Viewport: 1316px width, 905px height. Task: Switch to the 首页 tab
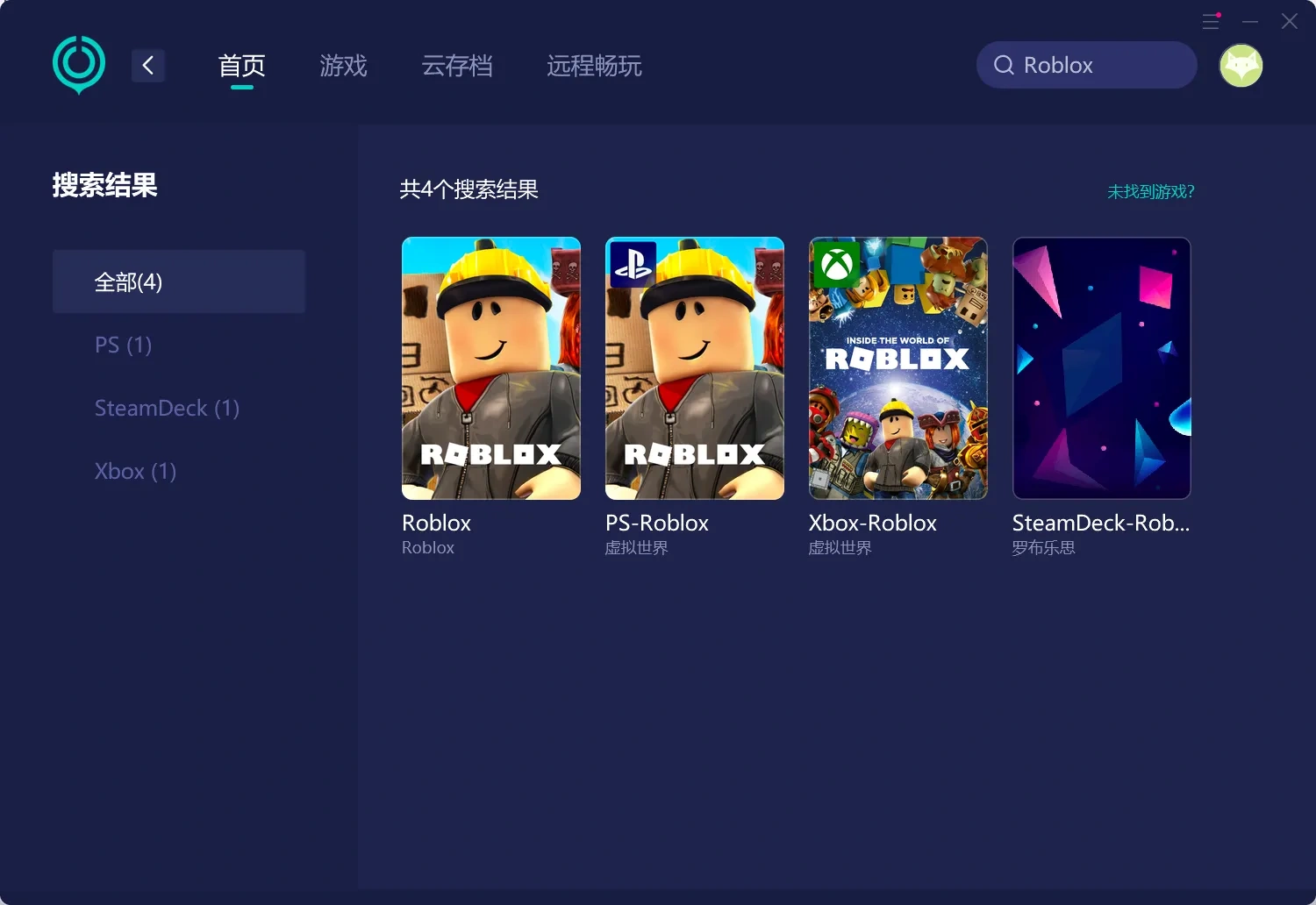point(241,66)
